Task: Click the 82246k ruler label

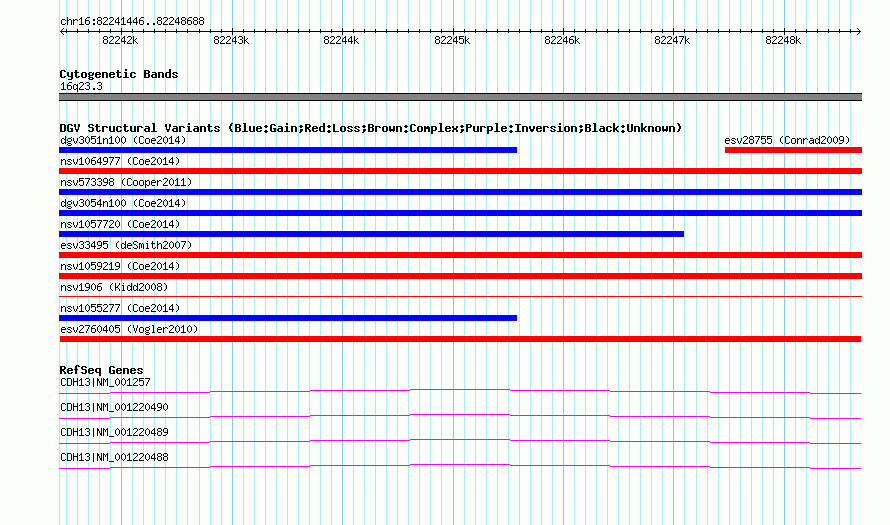Action: coord(562,40)
